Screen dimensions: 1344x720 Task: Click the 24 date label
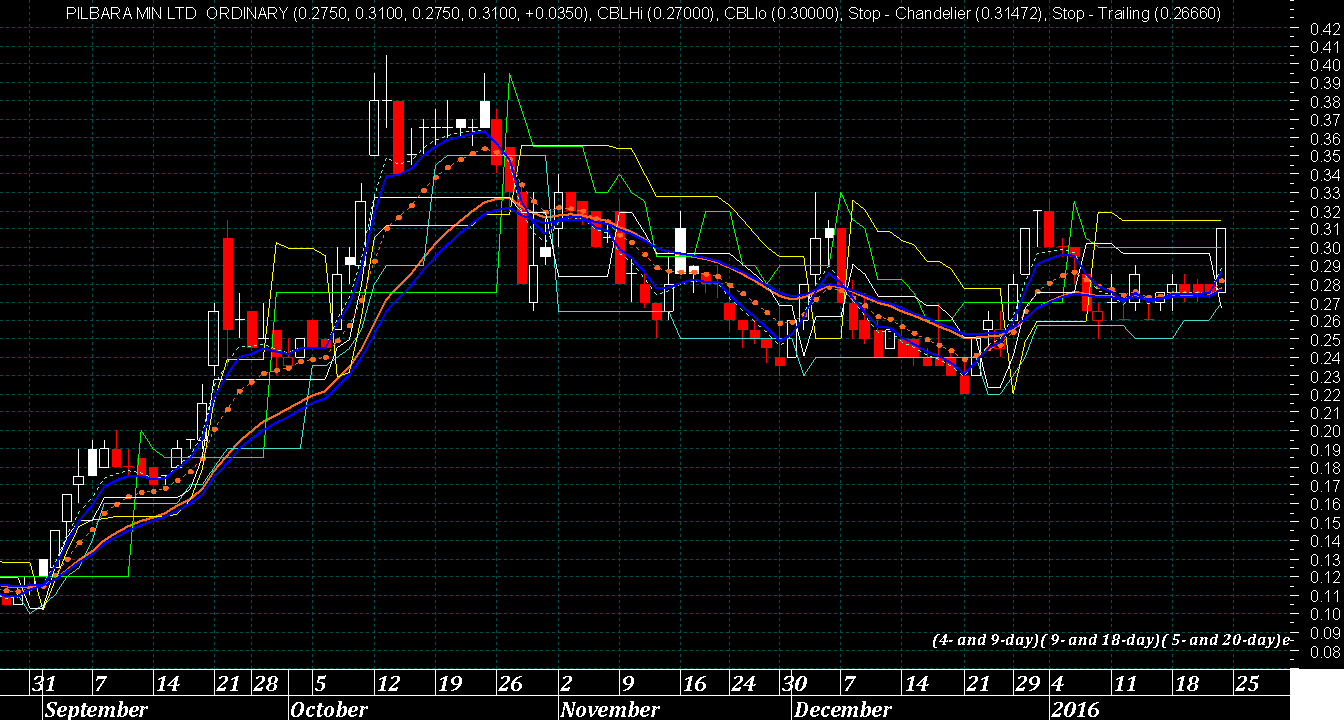744,684
